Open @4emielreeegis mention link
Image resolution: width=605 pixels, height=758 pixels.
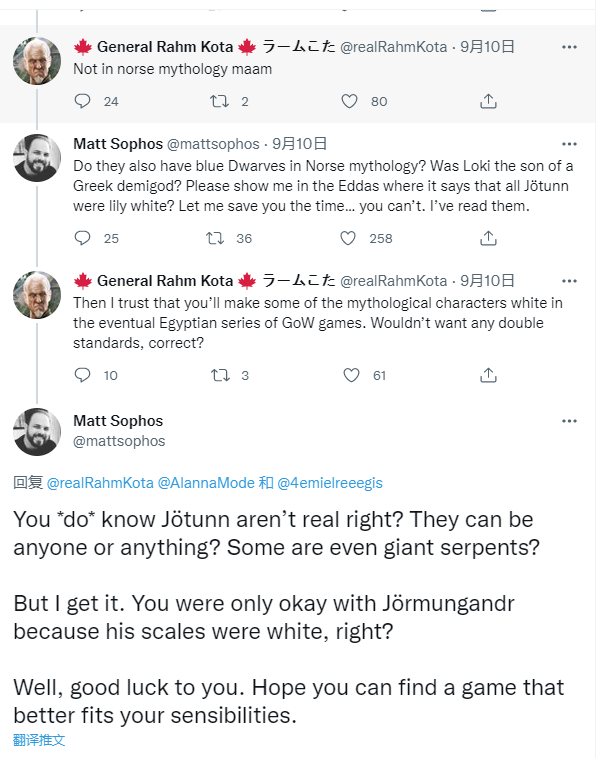tap(330, 483)
